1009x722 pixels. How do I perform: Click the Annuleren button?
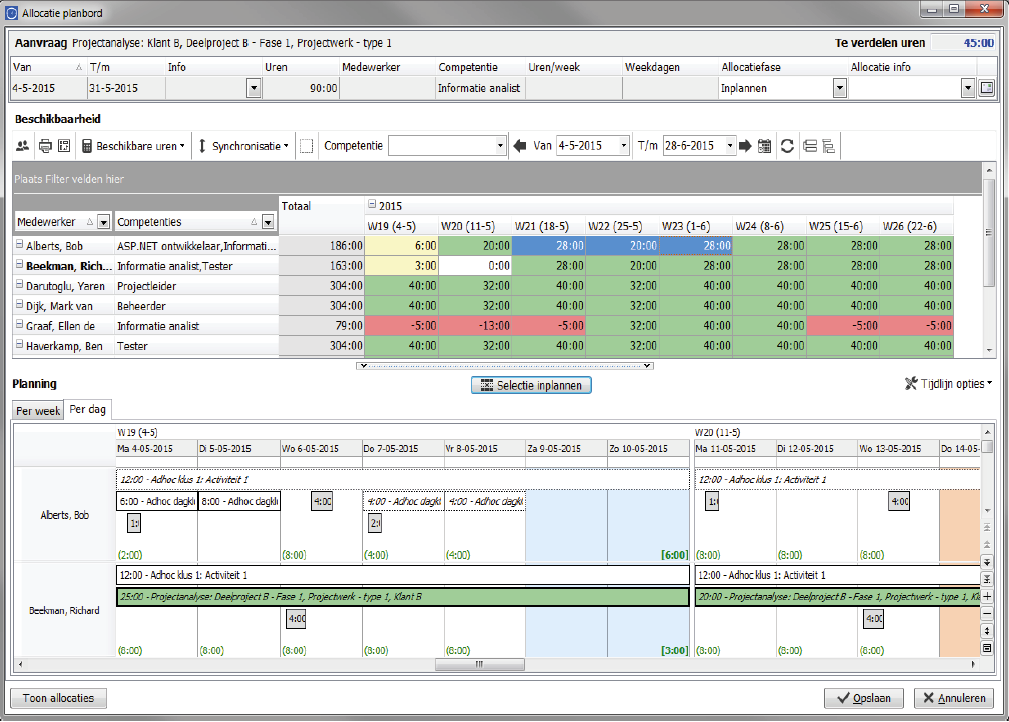tap(954, 698)
